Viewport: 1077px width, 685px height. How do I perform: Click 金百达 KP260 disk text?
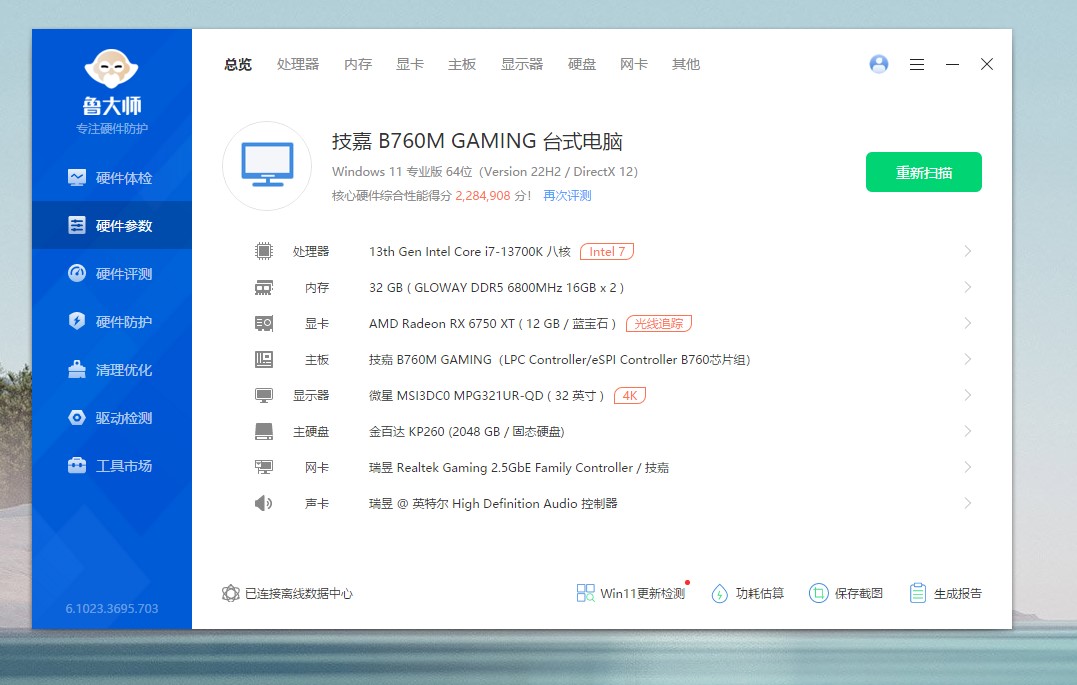coord(466,431)
